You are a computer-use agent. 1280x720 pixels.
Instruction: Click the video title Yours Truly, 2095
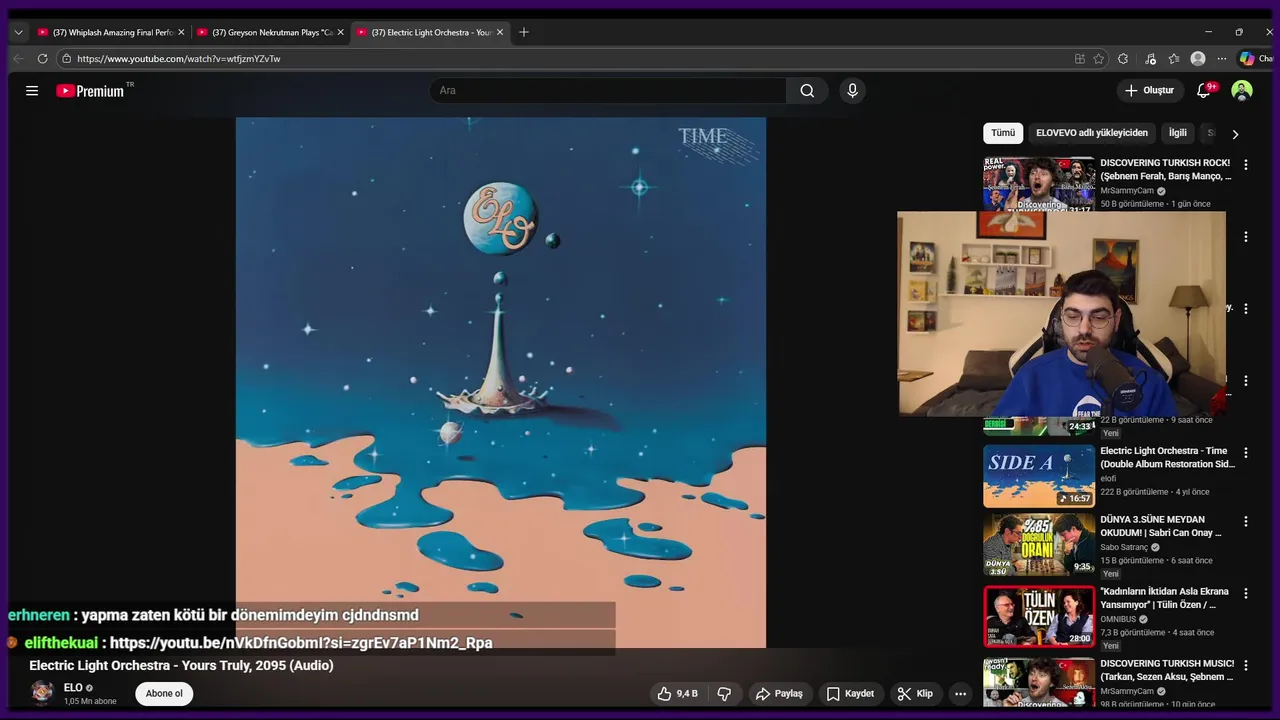[181, 666]
